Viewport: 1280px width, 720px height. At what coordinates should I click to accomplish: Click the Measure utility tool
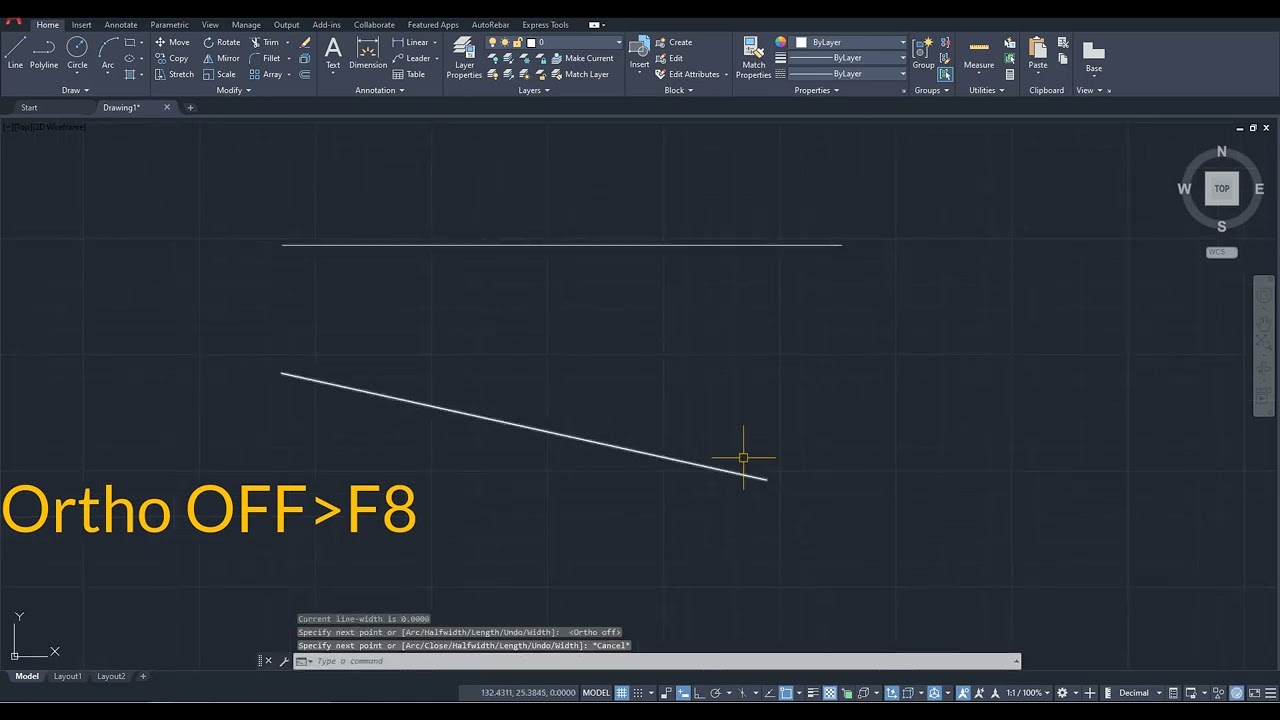pyautogui.click(x=979, y=52)
